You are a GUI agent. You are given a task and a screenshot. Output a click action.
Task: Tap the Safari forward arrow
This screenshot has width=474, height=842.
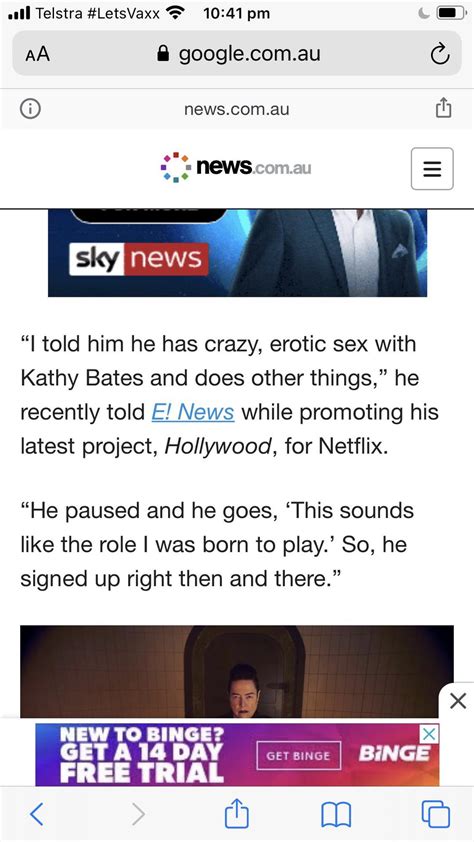[138, 815]
